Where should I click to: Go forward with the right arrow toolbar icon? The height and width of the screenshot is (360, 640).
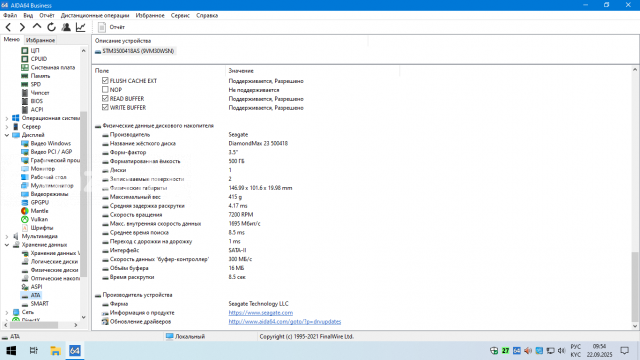[x=22, y=27]
